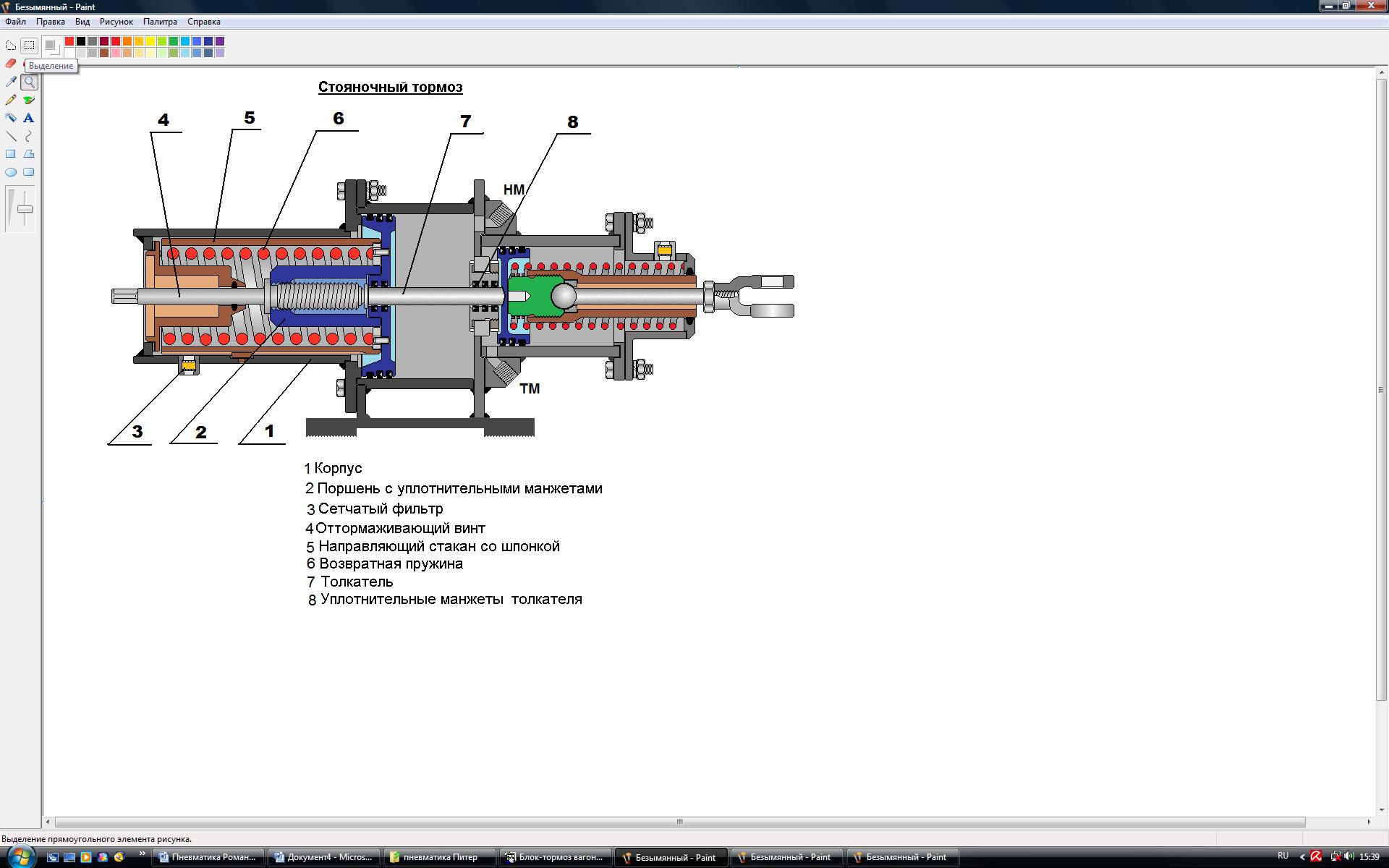The width and height of the screenshot is (1389, 868).
Task: Select the straight Line tool
Action: coord(11,136)
